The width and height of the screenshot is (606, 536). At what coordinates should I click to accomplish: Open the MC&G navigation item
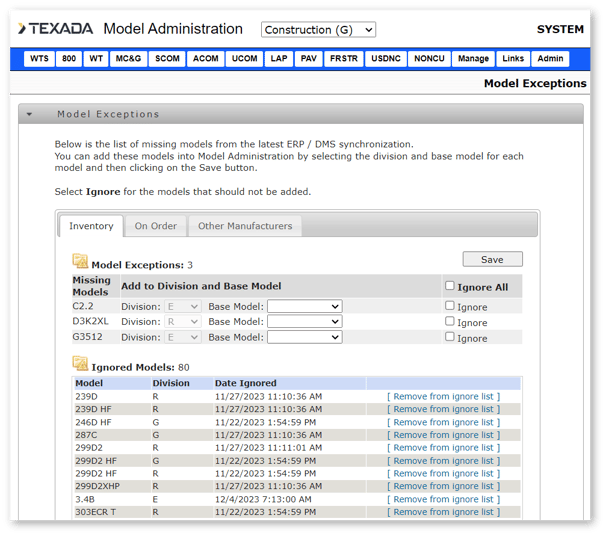tap(128, 59)
